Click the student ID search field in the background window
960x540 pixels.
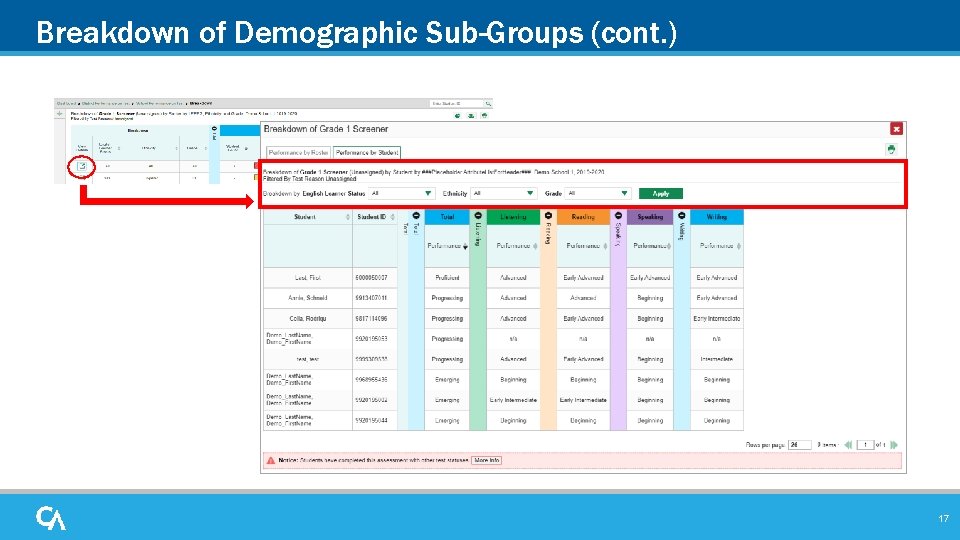[x=457, y=104]
